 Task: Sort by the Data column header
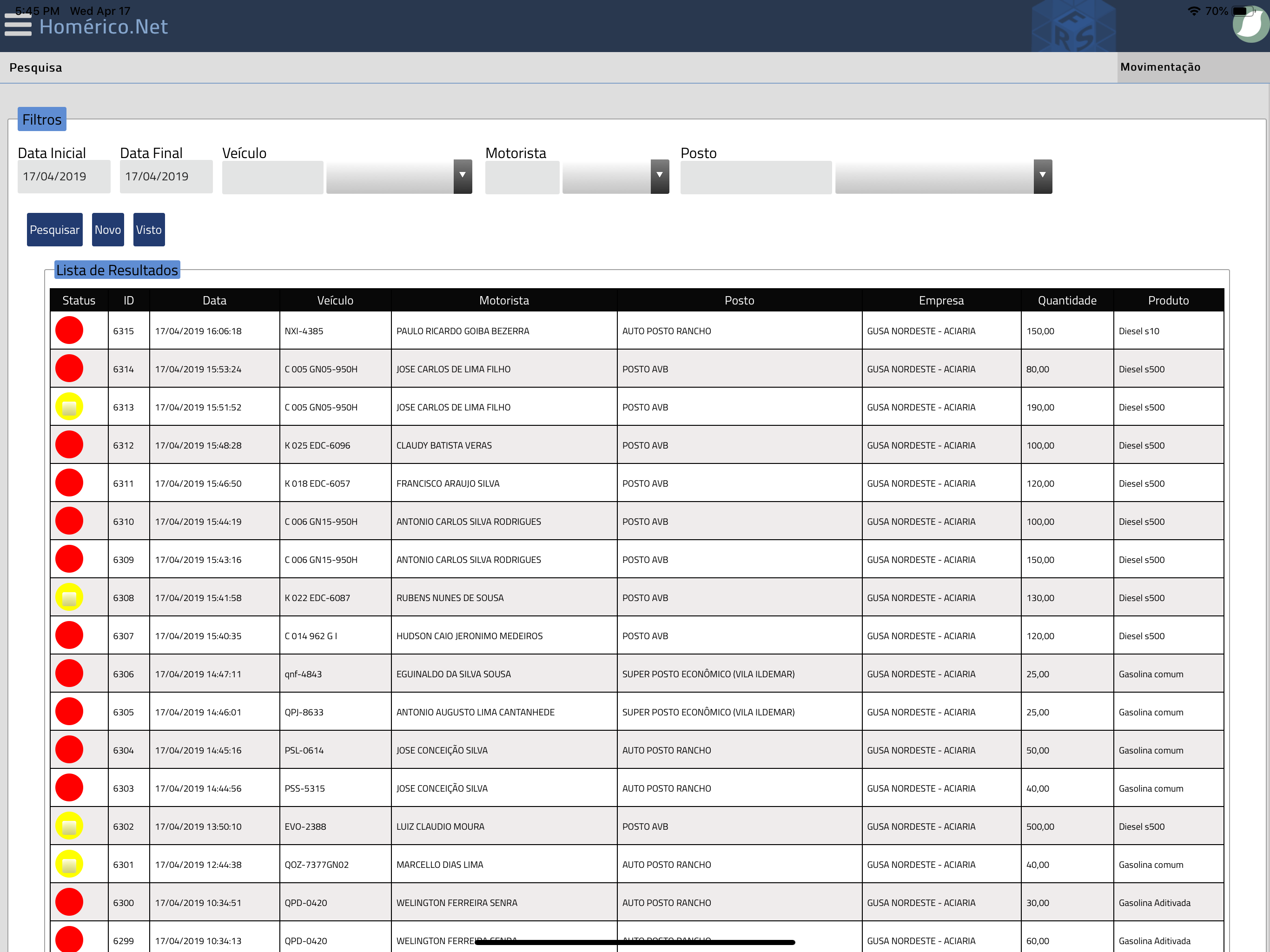pos(214,300)
